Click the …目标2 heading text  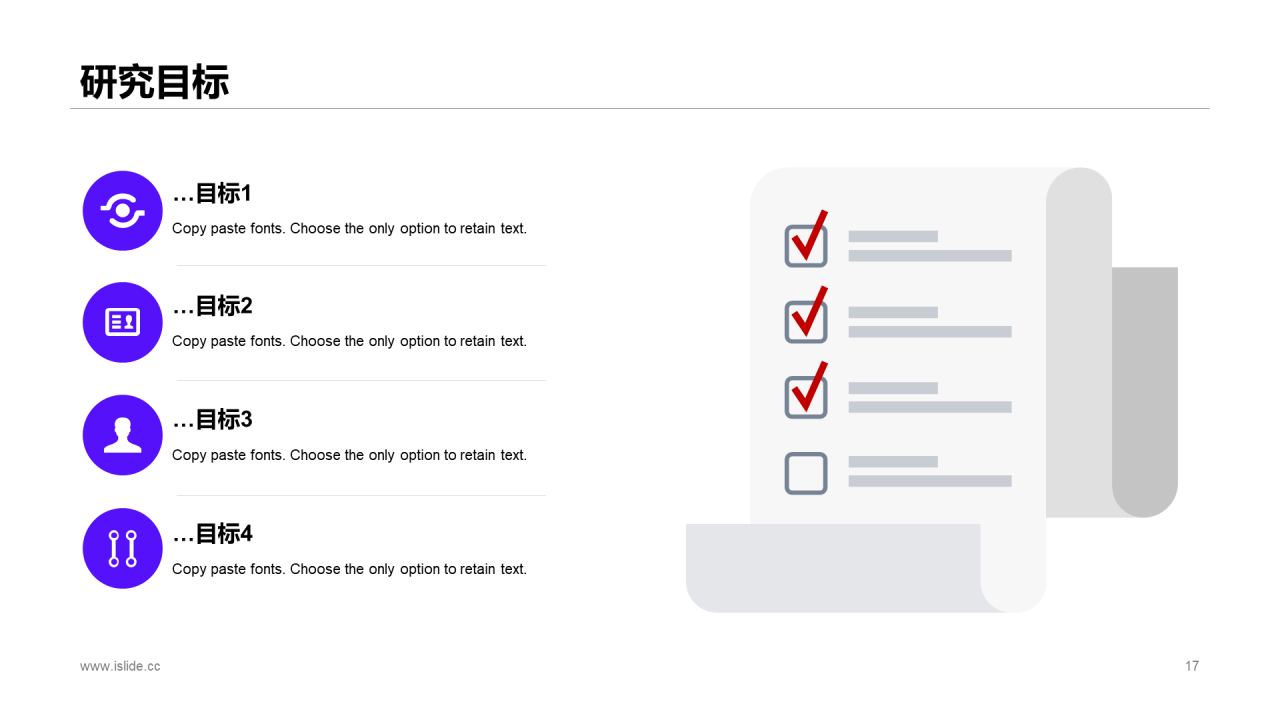(x=212, y=306)
